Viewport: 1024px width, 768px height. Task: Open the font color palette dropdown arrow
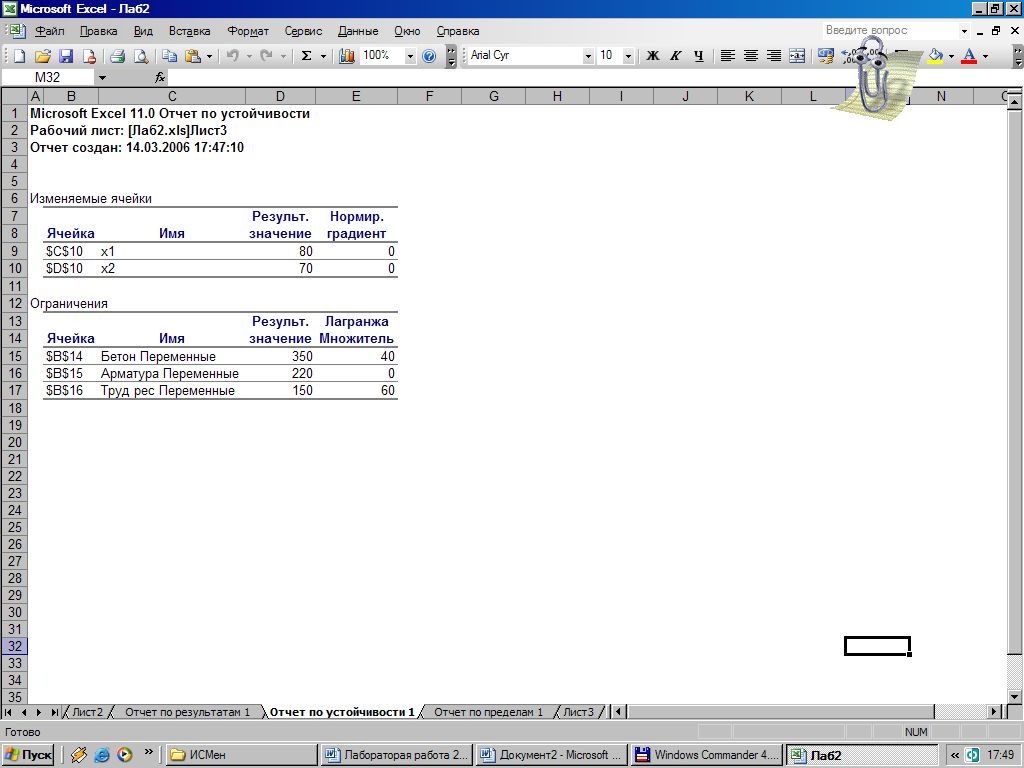tap(985, 56)
